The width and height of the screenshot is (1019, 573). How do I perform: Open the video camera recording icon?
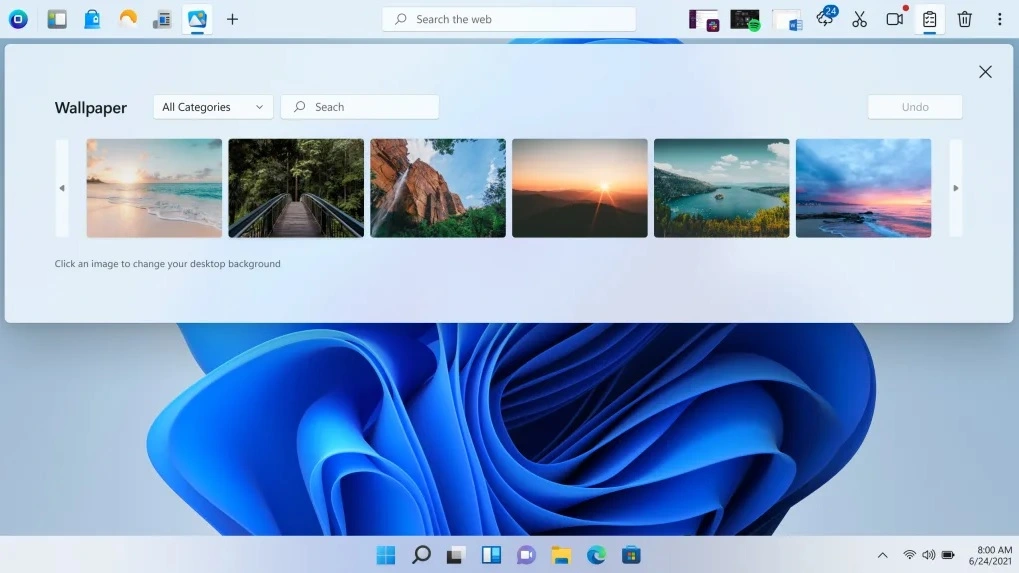pyautogui.click(x=895, y=19)
